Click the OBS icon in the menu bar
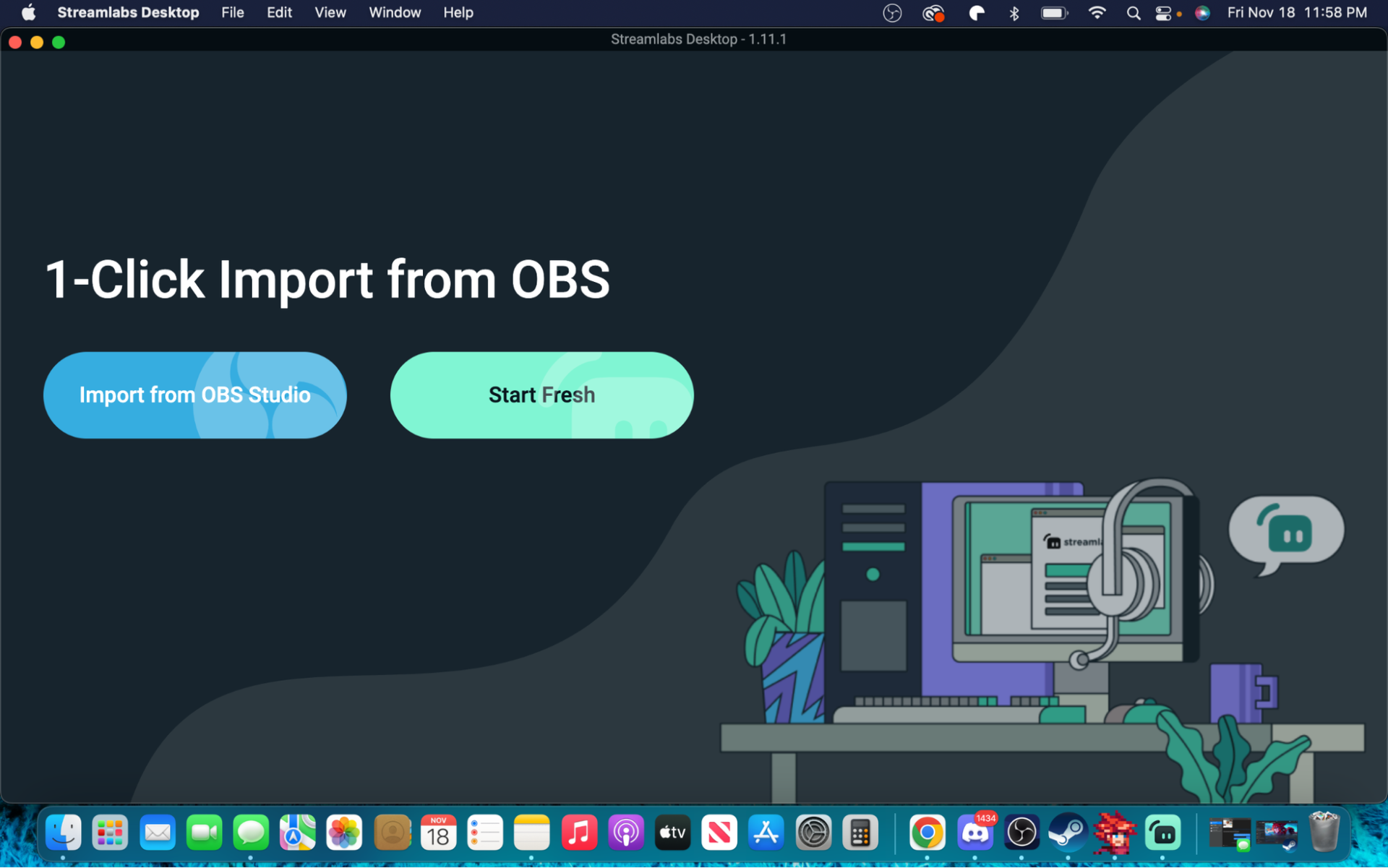1388x868 pixels. [x=892, y=12]
